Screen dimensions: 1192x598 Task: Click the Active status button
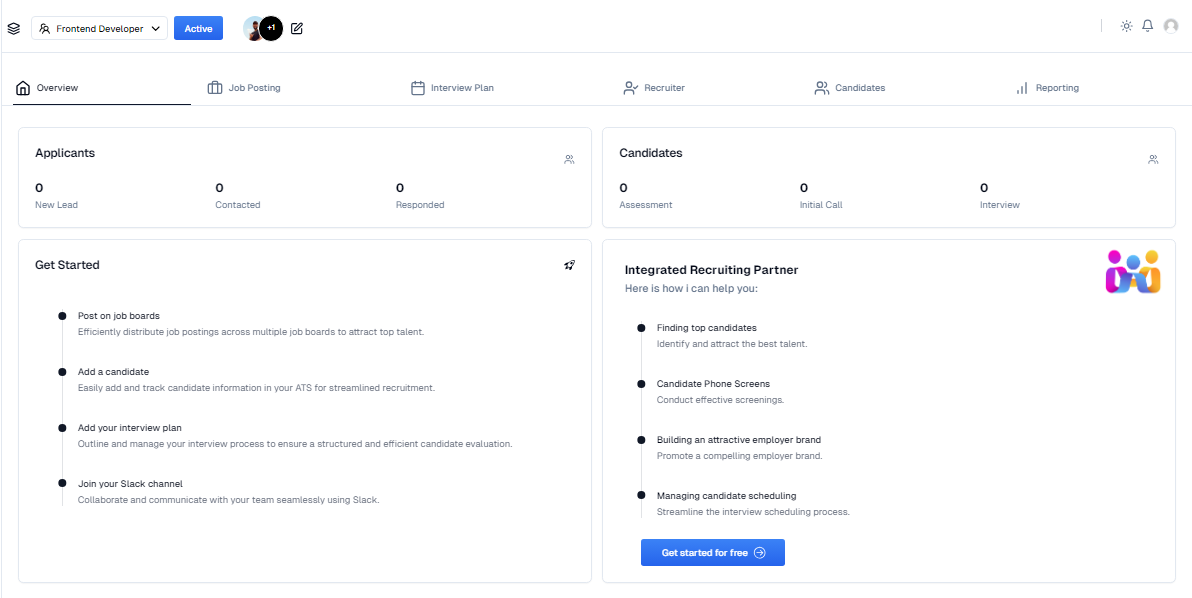[198, 29]
